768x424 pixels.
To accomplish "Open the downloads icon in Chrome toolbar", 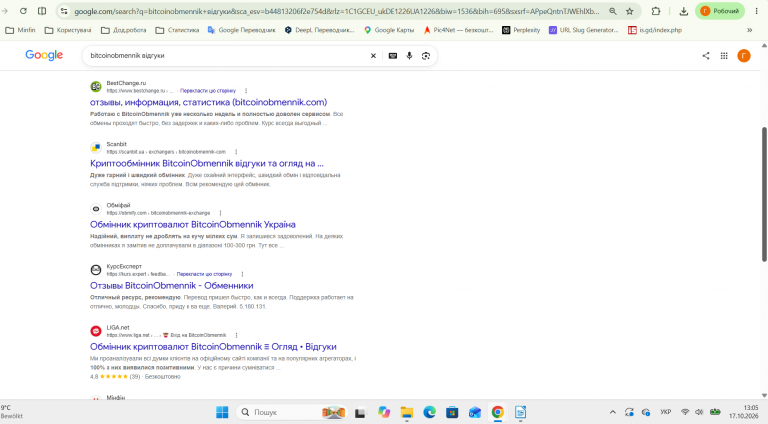I will click(x=684, y=11).
